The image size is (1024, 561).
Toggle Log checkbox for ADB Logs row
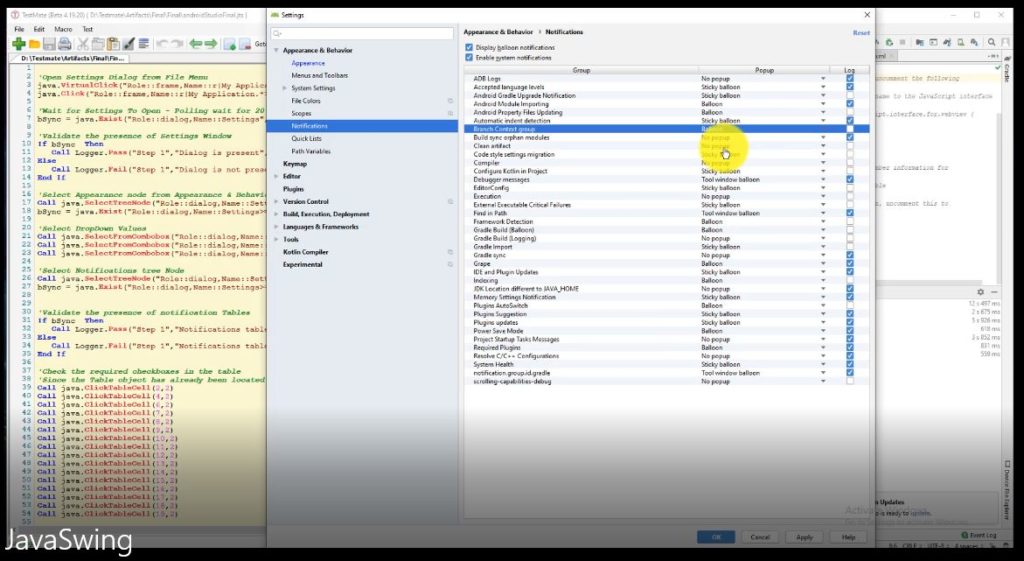click(850, 78)
